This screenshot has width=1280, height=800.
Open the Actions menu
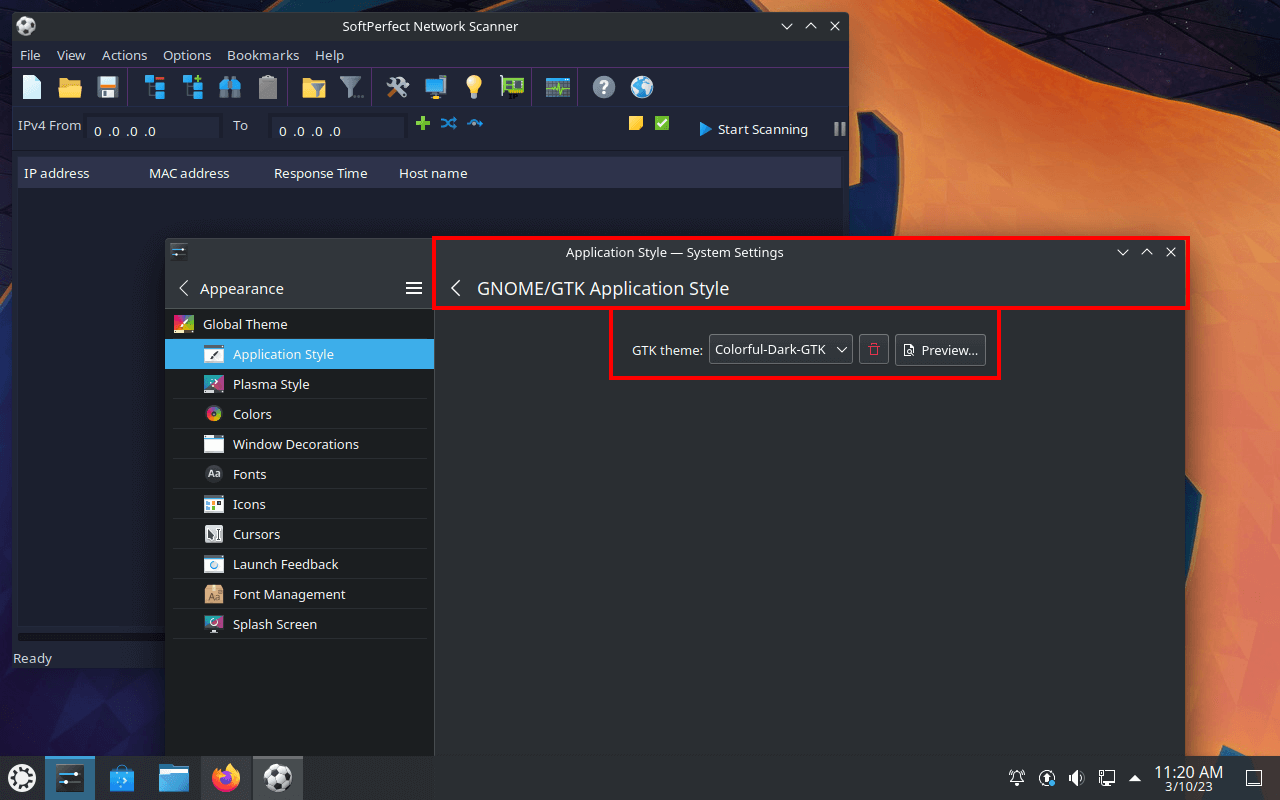124,55
